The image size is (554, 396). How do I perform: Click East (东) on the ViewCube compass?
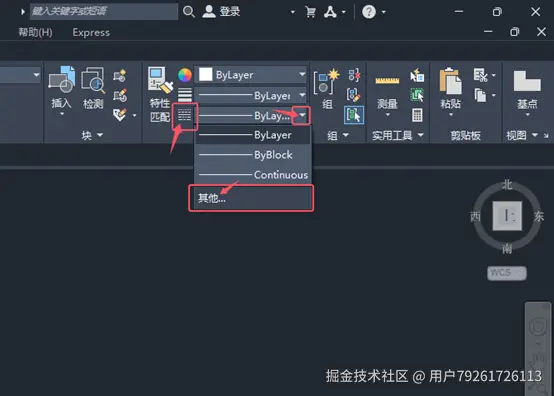538,216
